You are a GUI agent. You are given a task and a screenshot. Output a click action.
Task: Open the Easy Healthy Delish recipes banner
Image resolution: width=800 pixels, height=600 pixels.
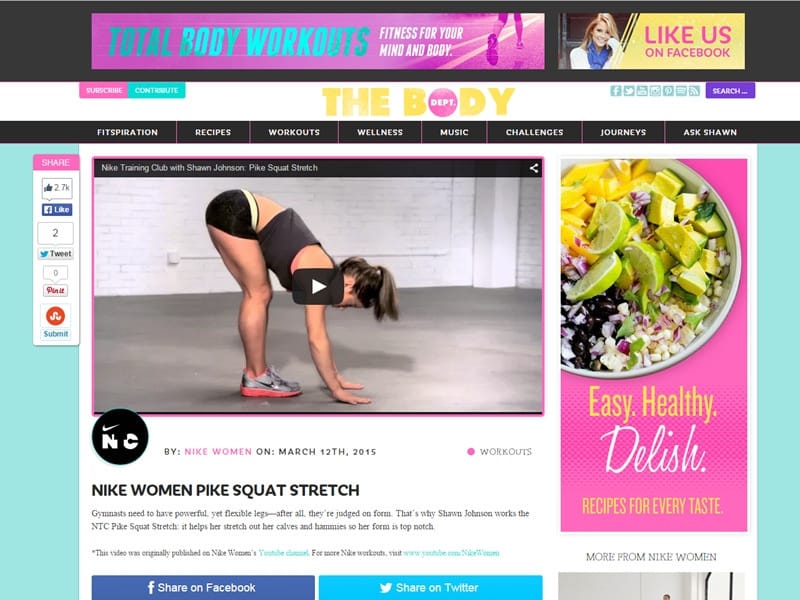654,345
